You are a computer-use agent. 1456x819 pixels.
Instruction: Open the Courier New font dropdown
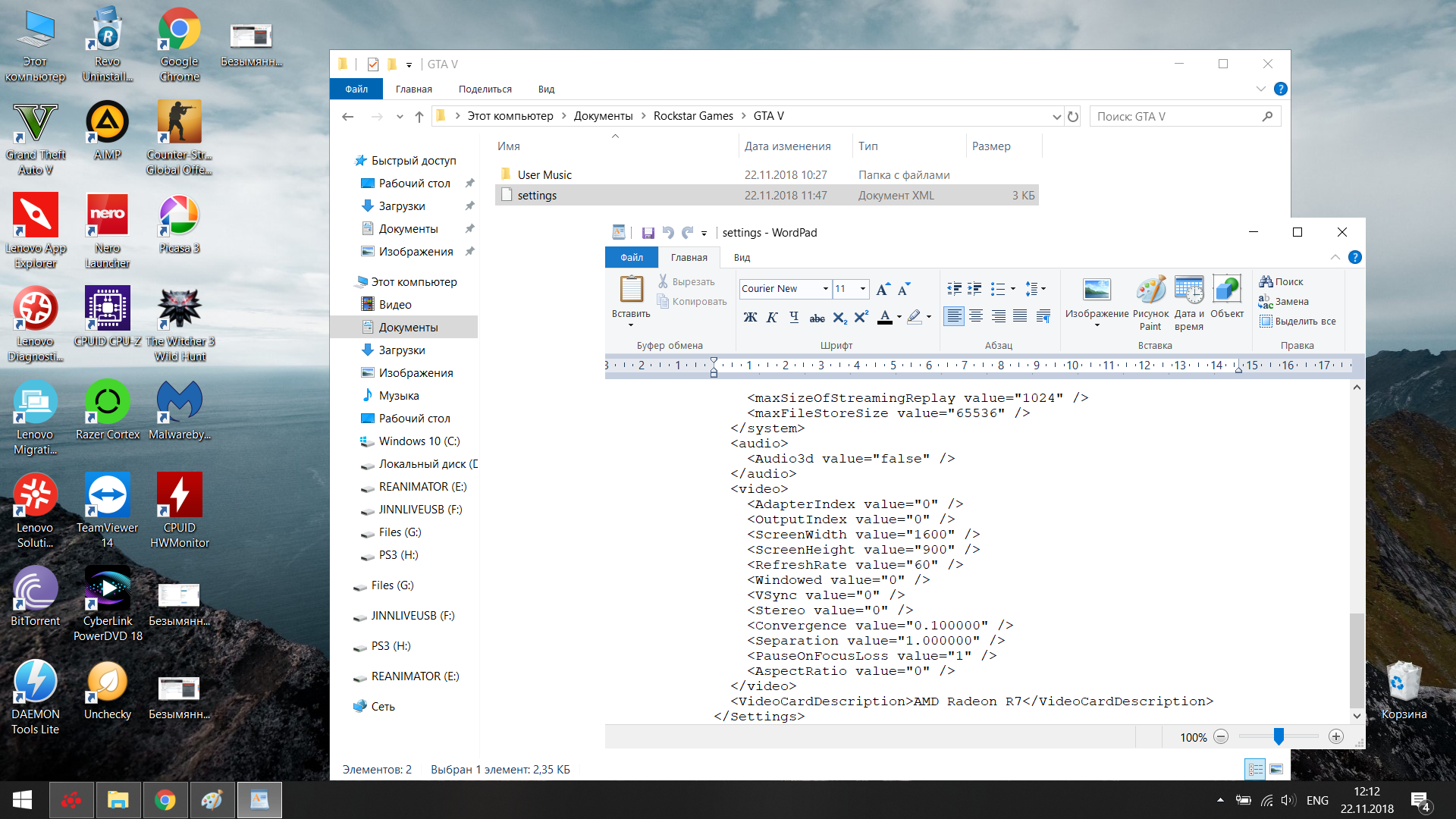pos(826,289)
